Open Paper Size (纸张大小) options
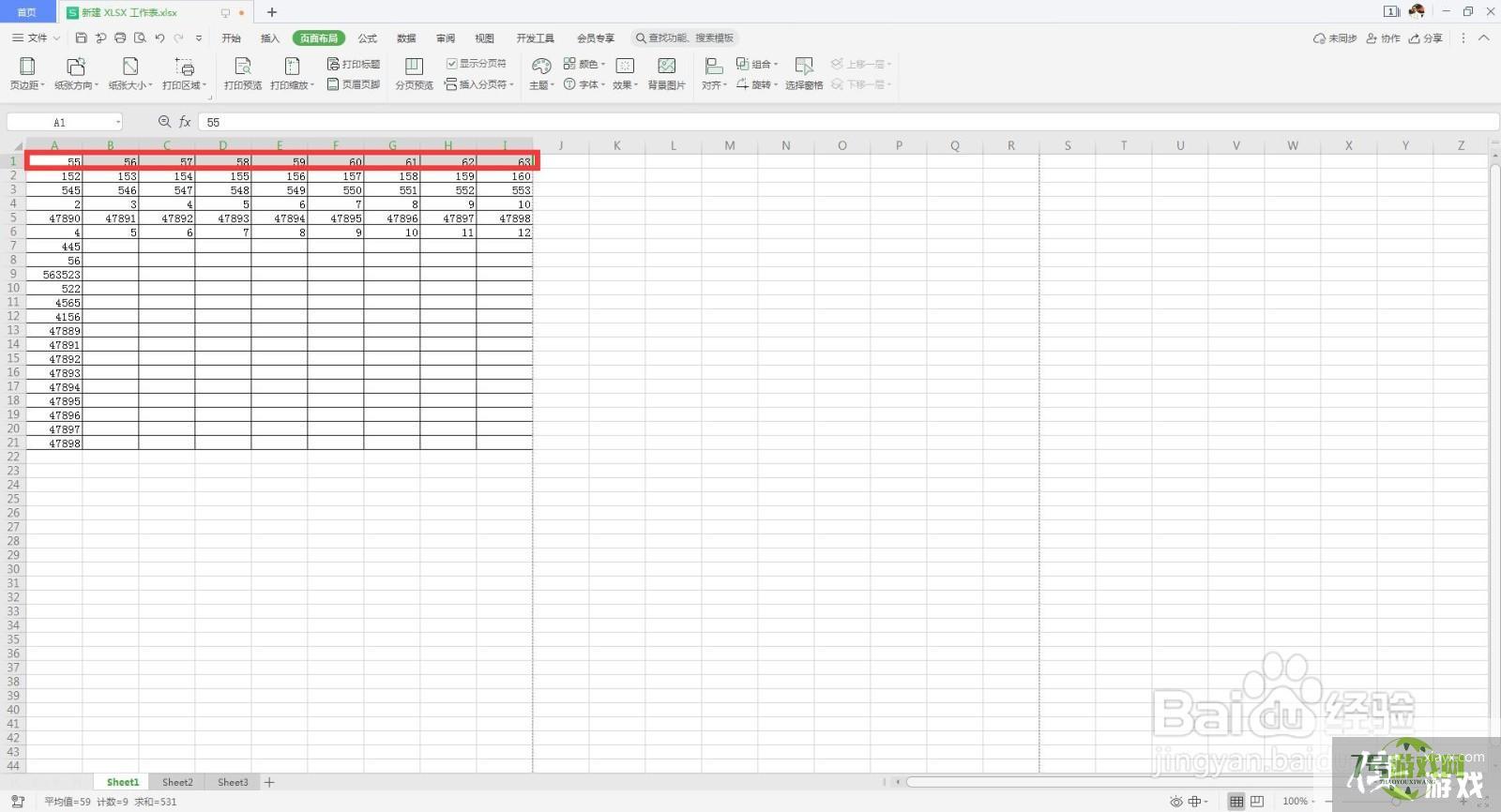The width and height of the screenshot is (1501, 812). click(x=130, y=74)
